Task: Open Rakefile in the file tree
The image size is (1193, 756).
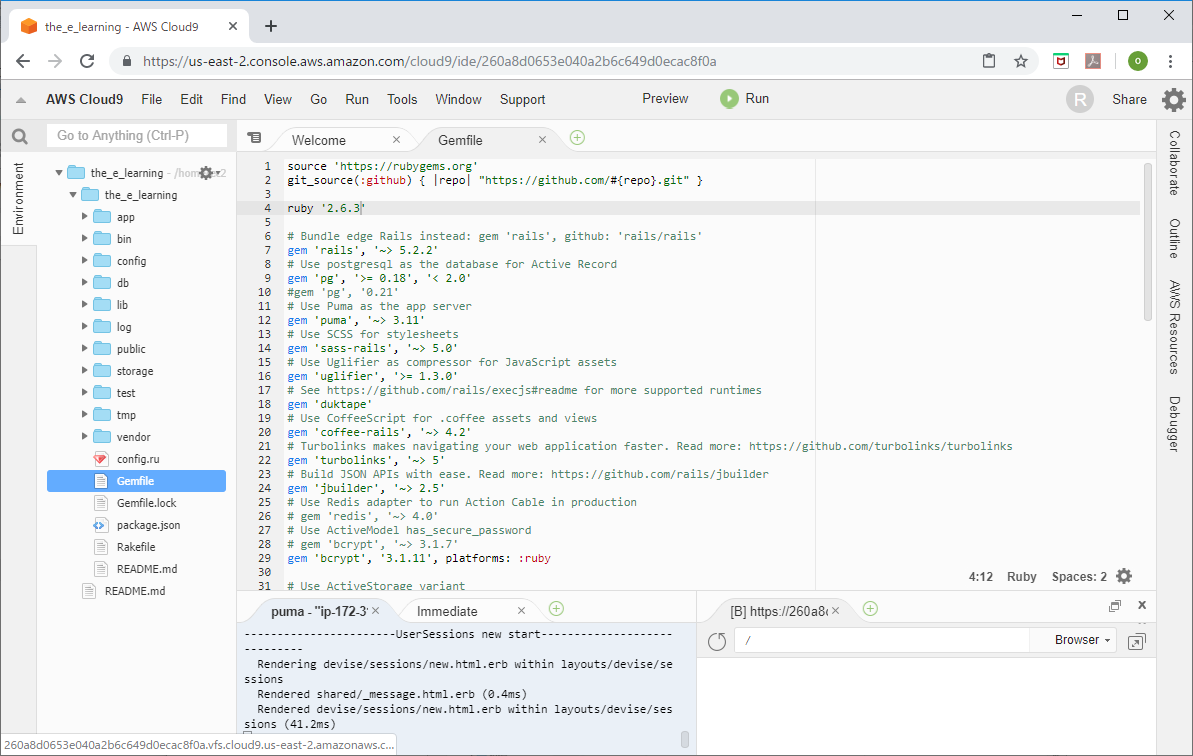Action: pyautogui.click(x=136, y=547)
